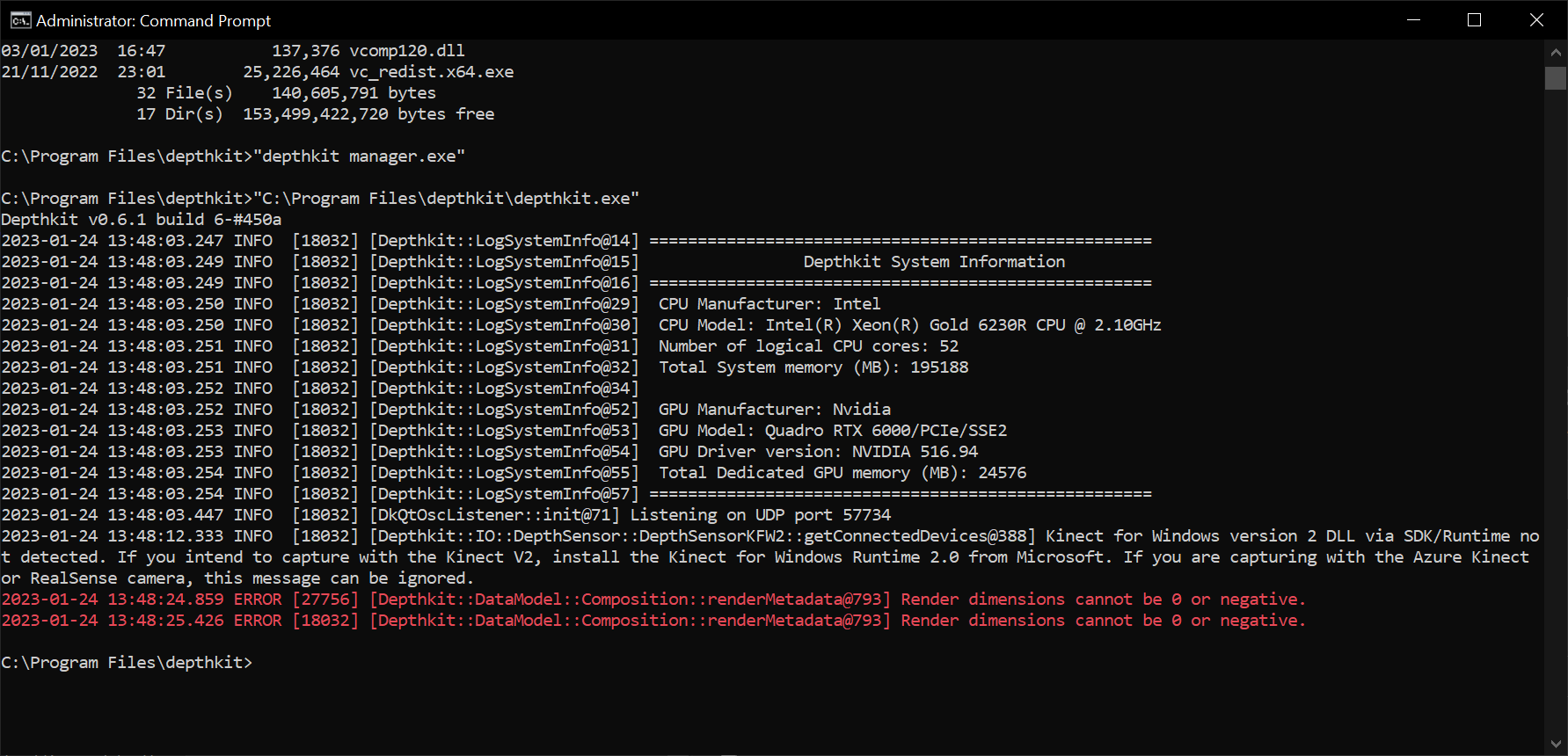Click the scrollbar up arrow

[x=1556, y=52]
